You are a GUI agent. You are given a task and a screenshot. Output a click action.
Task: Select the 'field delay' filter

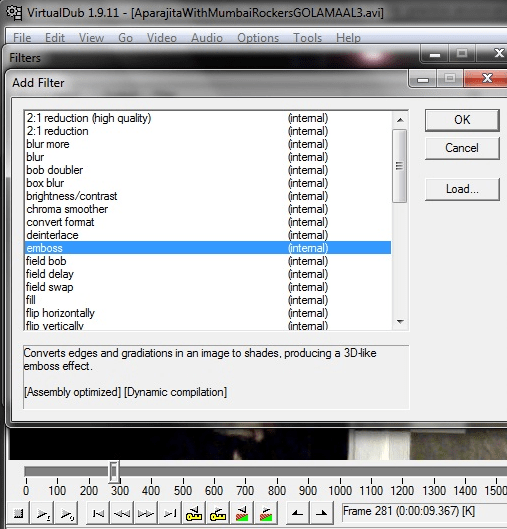pyautogui.click(x=208, y=274)
